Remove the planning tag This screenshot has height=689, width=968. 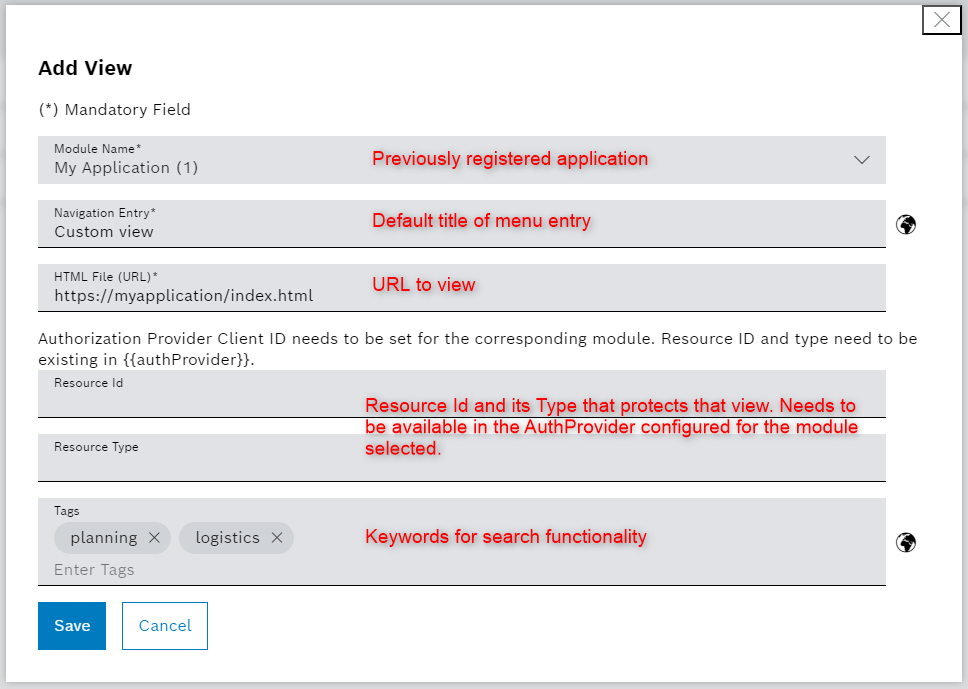click(154, 538)
